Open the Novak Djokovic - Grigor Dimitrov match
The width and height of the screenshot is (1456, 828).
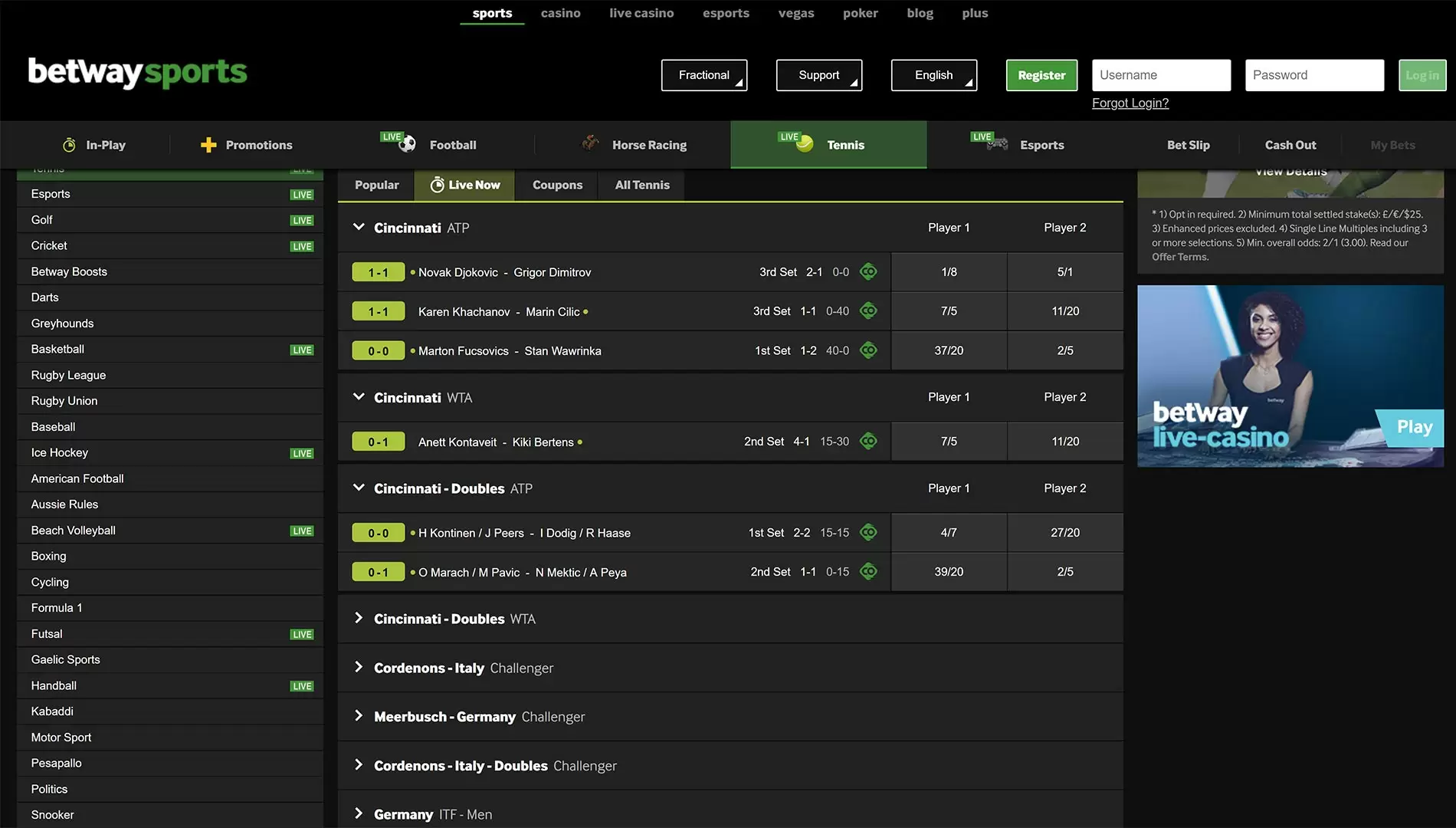[x=504, y=272]
